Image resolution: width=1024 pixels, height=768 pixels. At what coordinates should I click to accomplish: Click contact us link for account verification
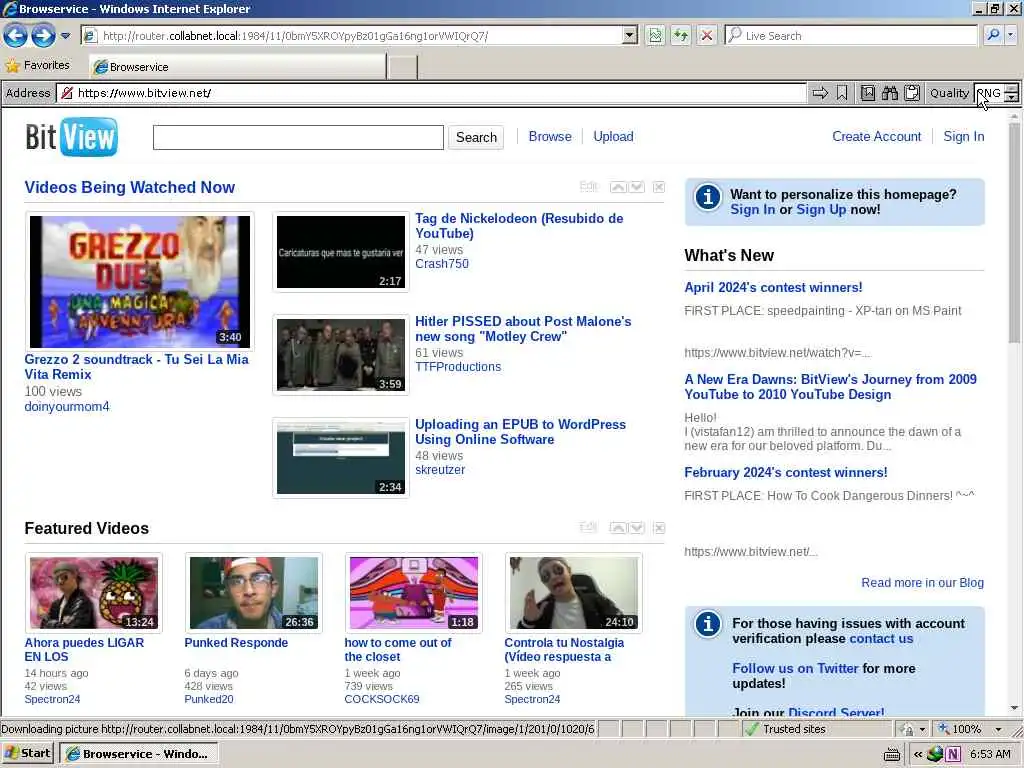tap(881, 639)
